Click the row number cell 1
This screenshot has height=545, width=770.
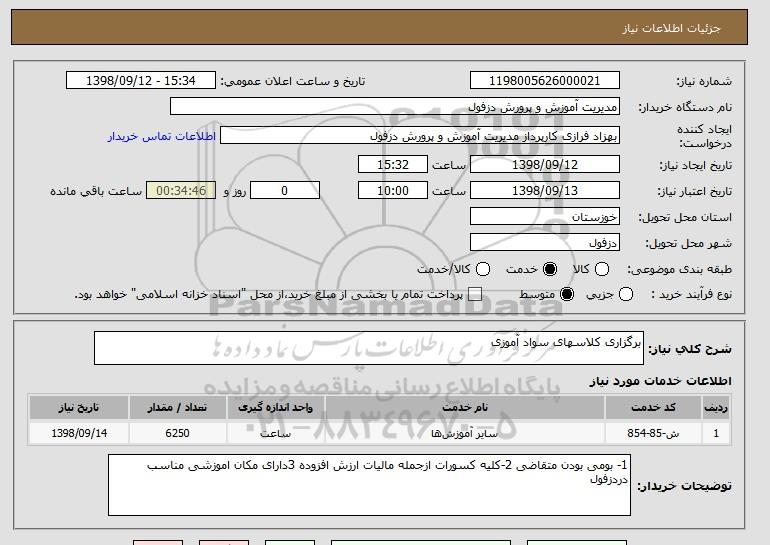click(716, 433)
